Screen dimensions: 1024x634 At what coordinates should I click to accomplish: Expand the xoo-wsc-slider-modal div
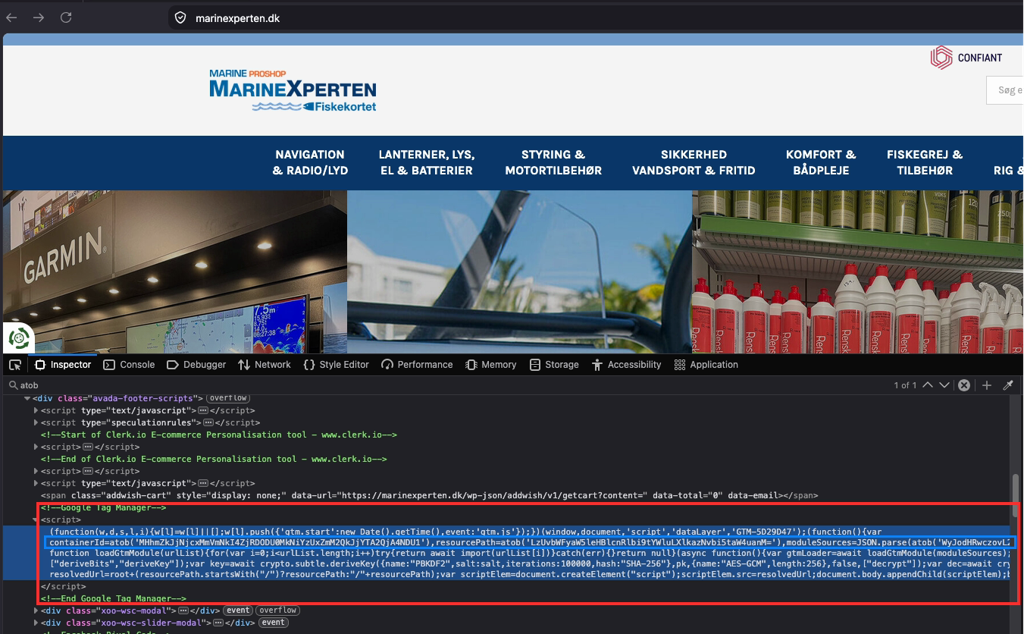coord(35,622)
